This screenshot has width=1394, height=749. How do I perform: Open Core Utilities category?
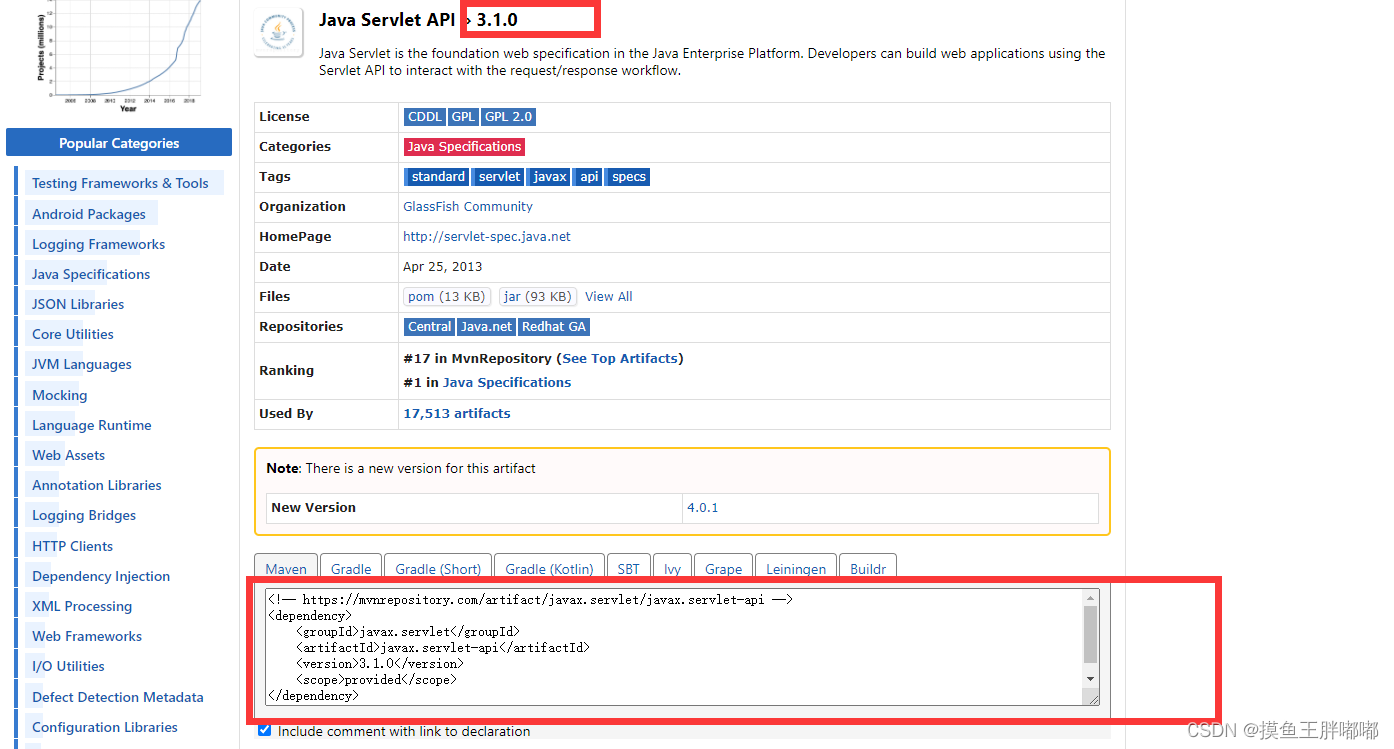pyautogui.click(x=73, y=334)
